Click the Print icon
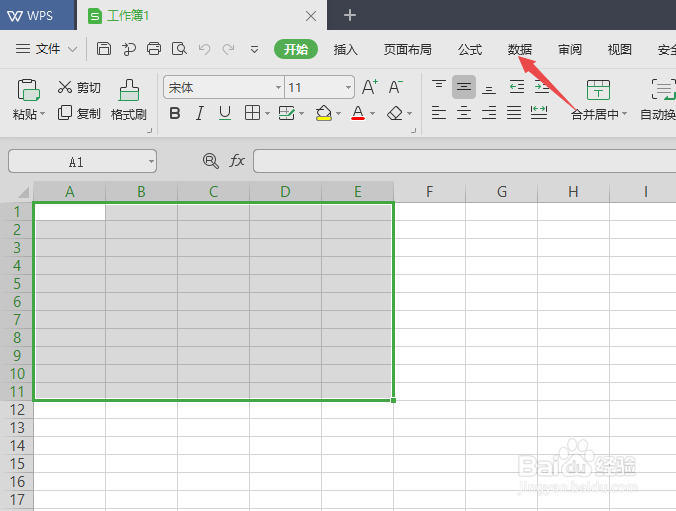 tap(153, 49)
